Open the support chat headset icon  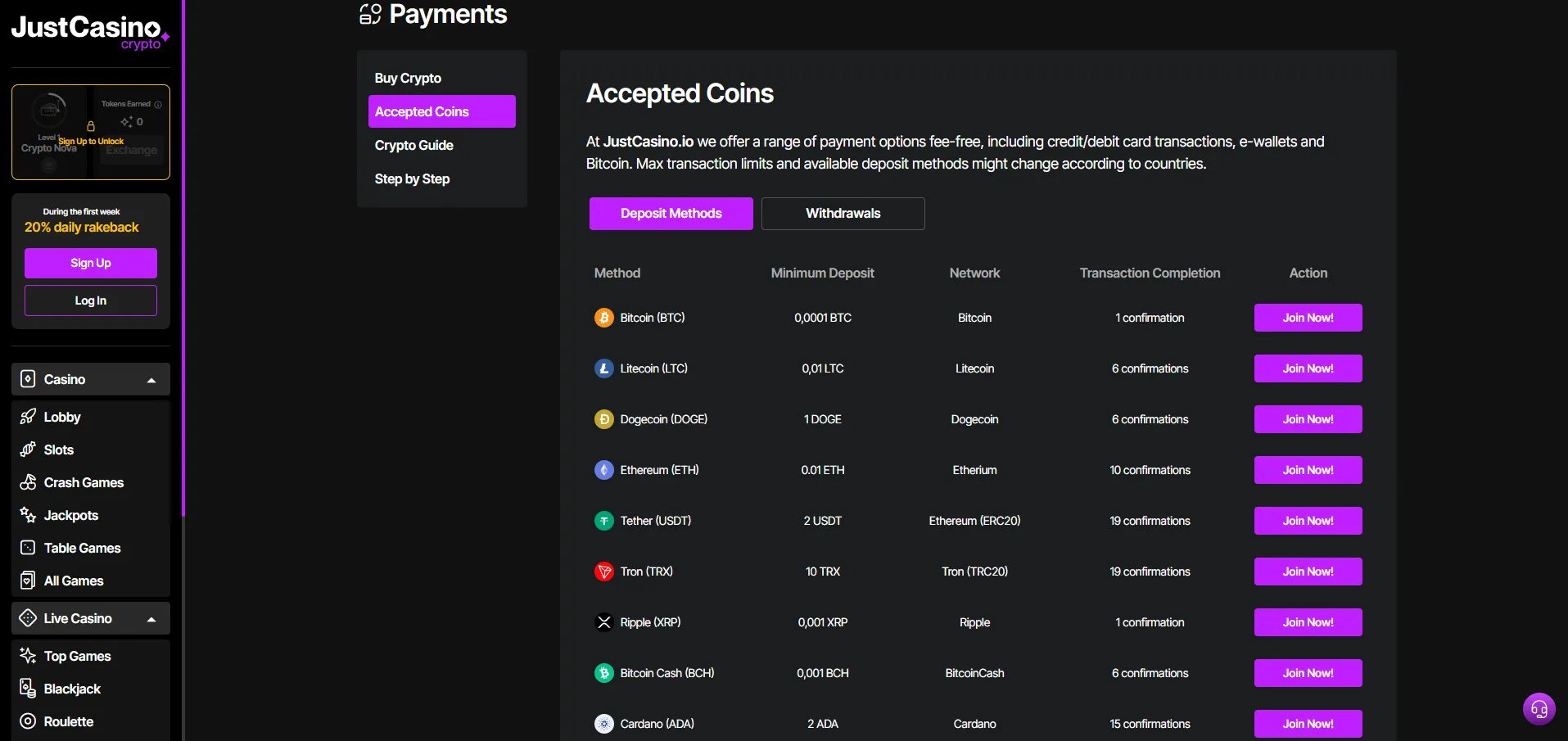tap(1539, 708)
